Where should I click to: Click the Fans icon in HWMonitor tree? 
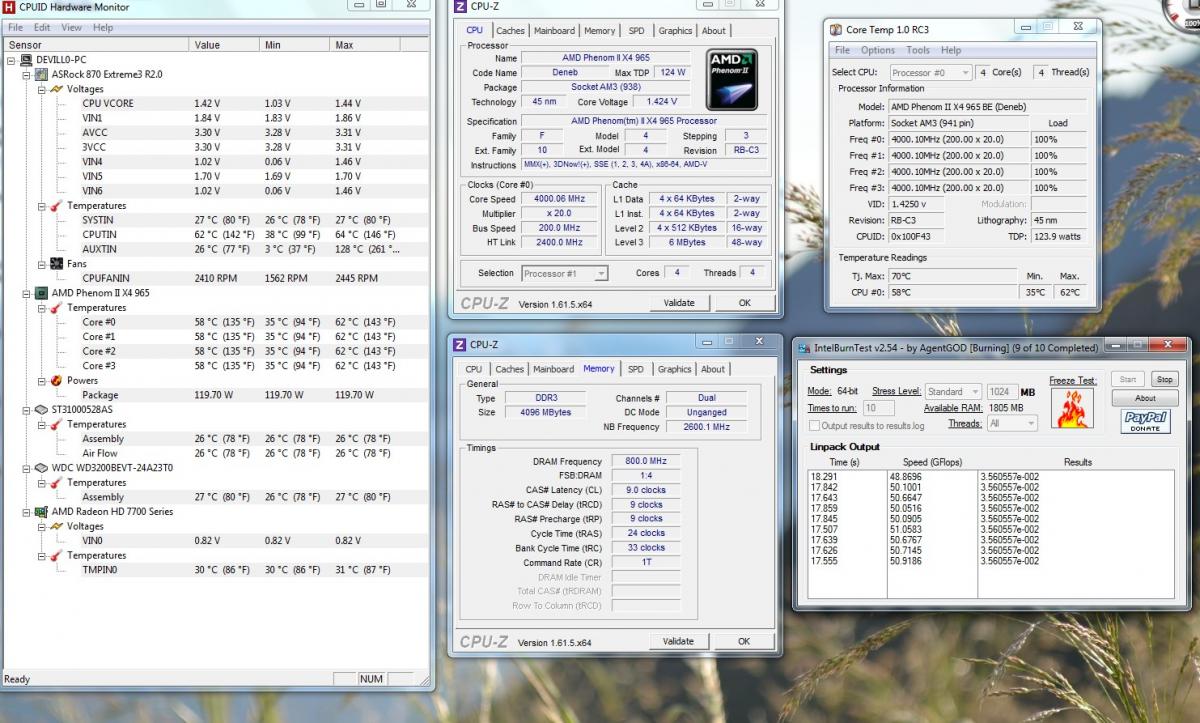(57, 264)
